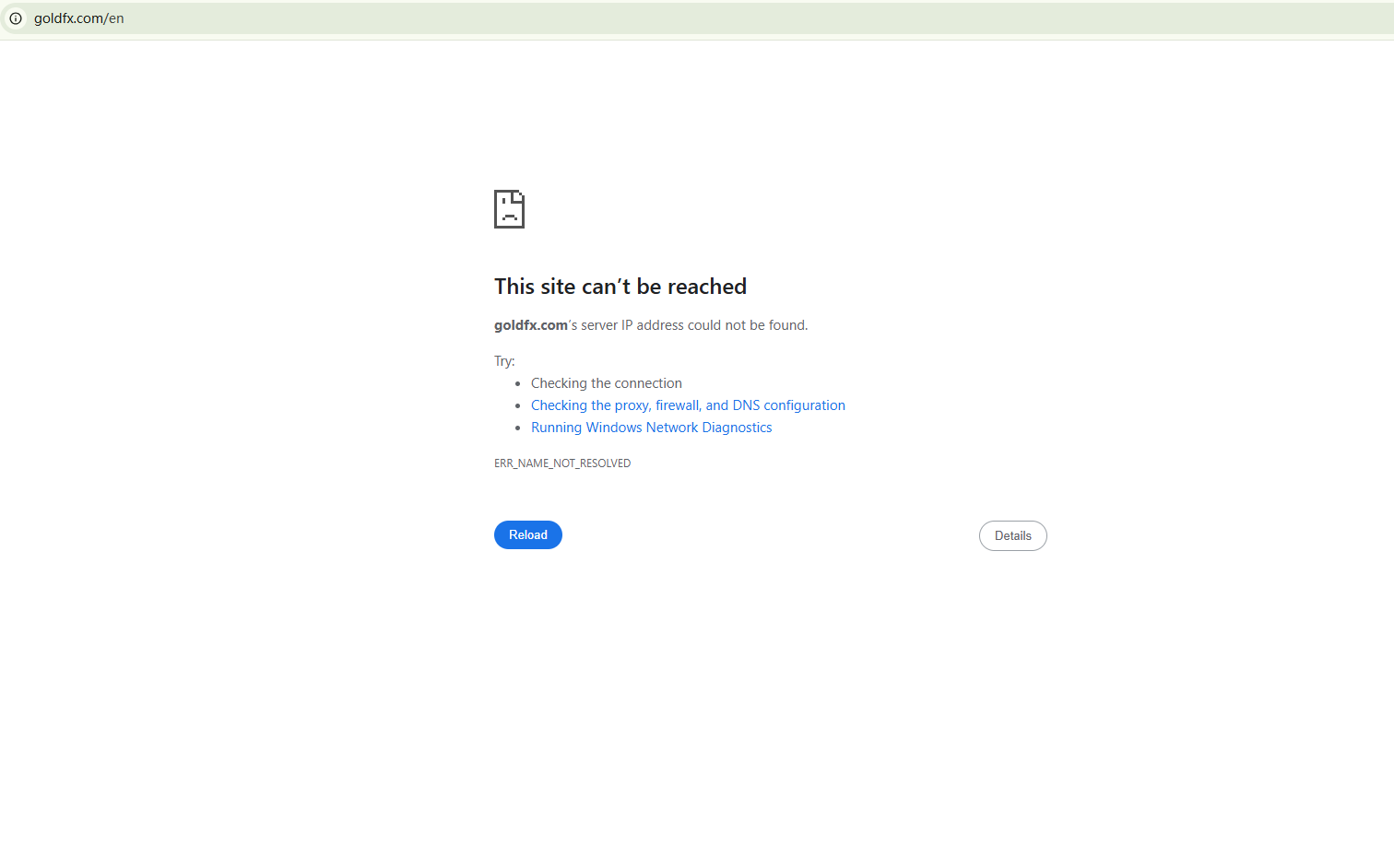
Task: Click the "Try:" label text
Action: click(x=504, y=361)
